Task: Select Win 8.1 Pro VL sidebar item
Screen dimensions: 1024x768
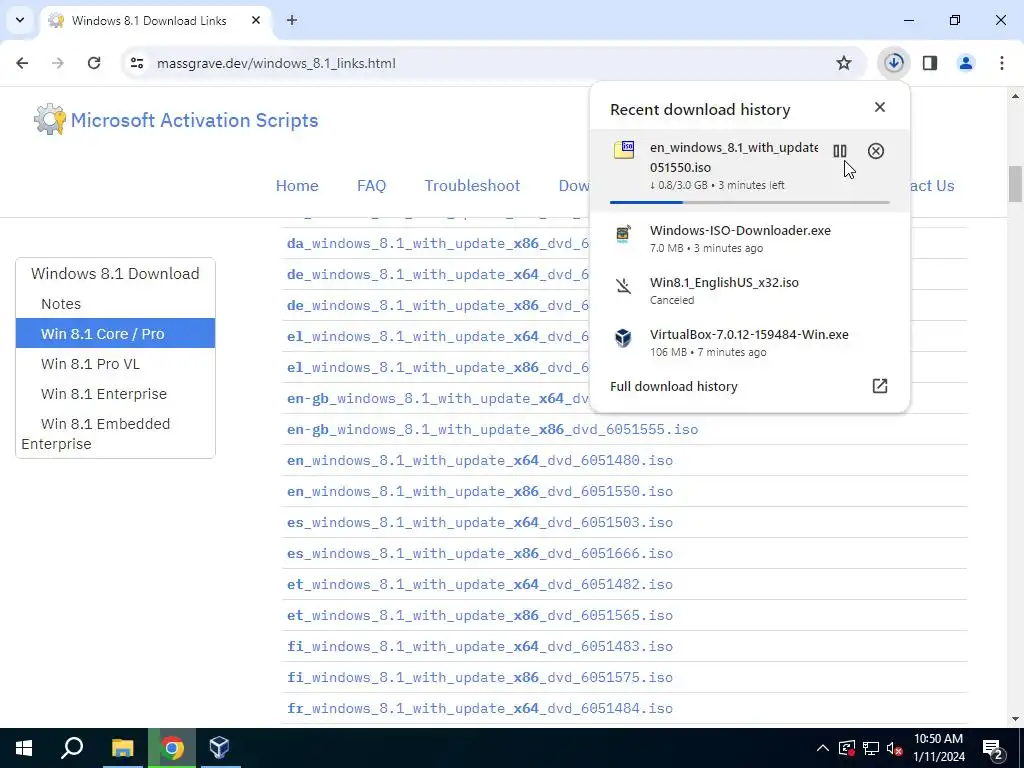Action: (x=115, y=364)
